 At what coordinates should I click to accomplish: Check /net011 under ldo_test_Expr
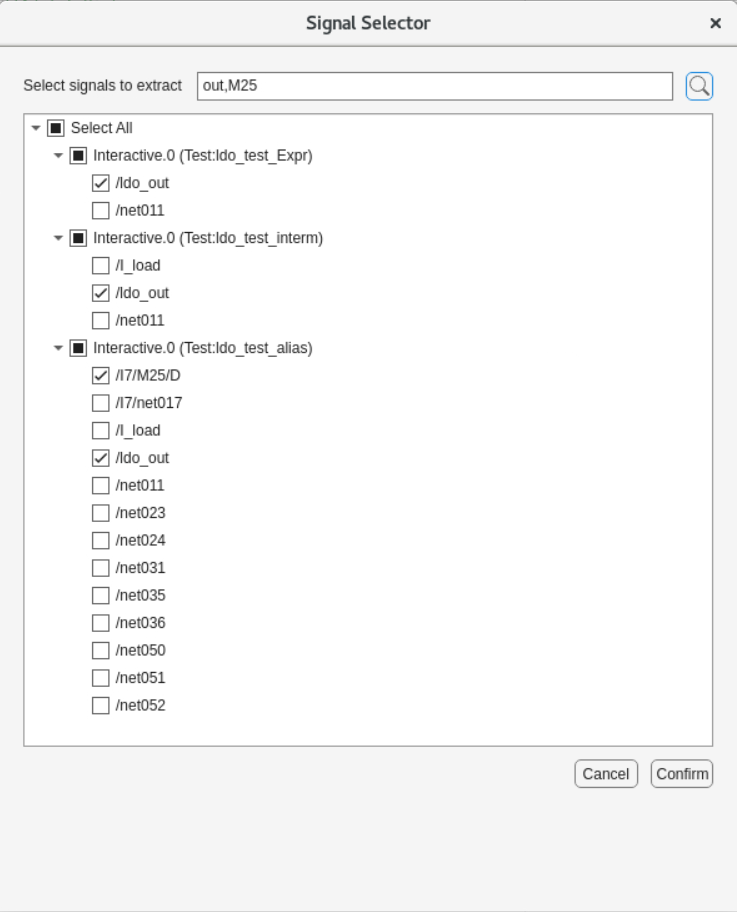100,211
